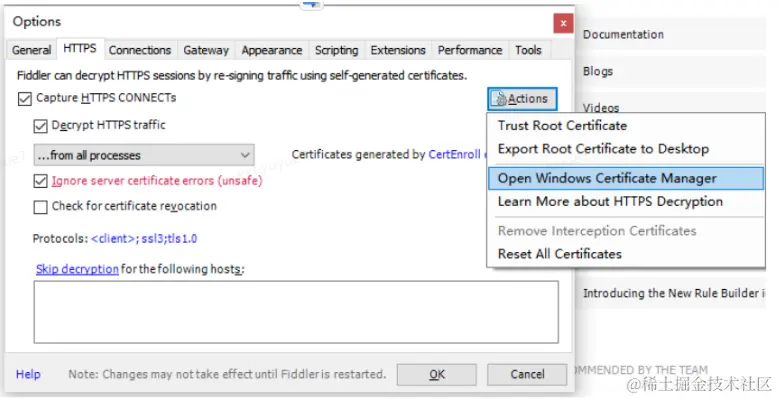Screen dimensions: 778x399
Task: Close the Options dialog
Action: (563, 23)
